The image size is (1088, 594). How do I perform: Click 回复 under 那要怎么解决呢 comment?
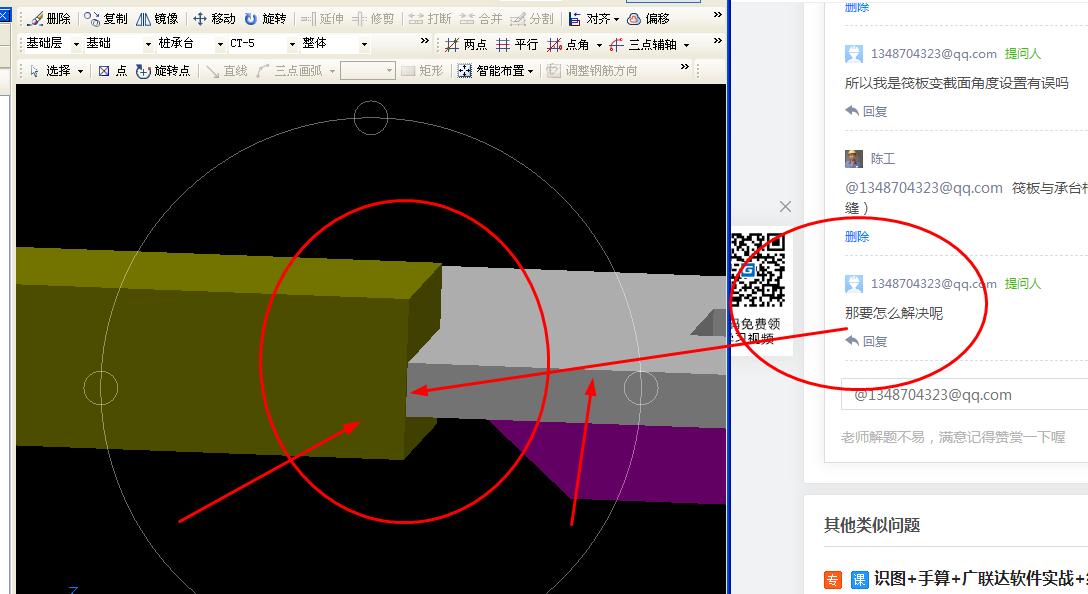[867, 341]
